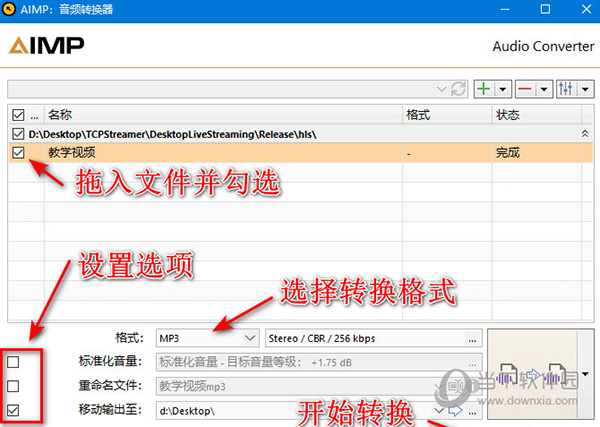The image size is (600, 427).
Task: Enable the 标准化音量 checkbox
Action: point(13,362)
